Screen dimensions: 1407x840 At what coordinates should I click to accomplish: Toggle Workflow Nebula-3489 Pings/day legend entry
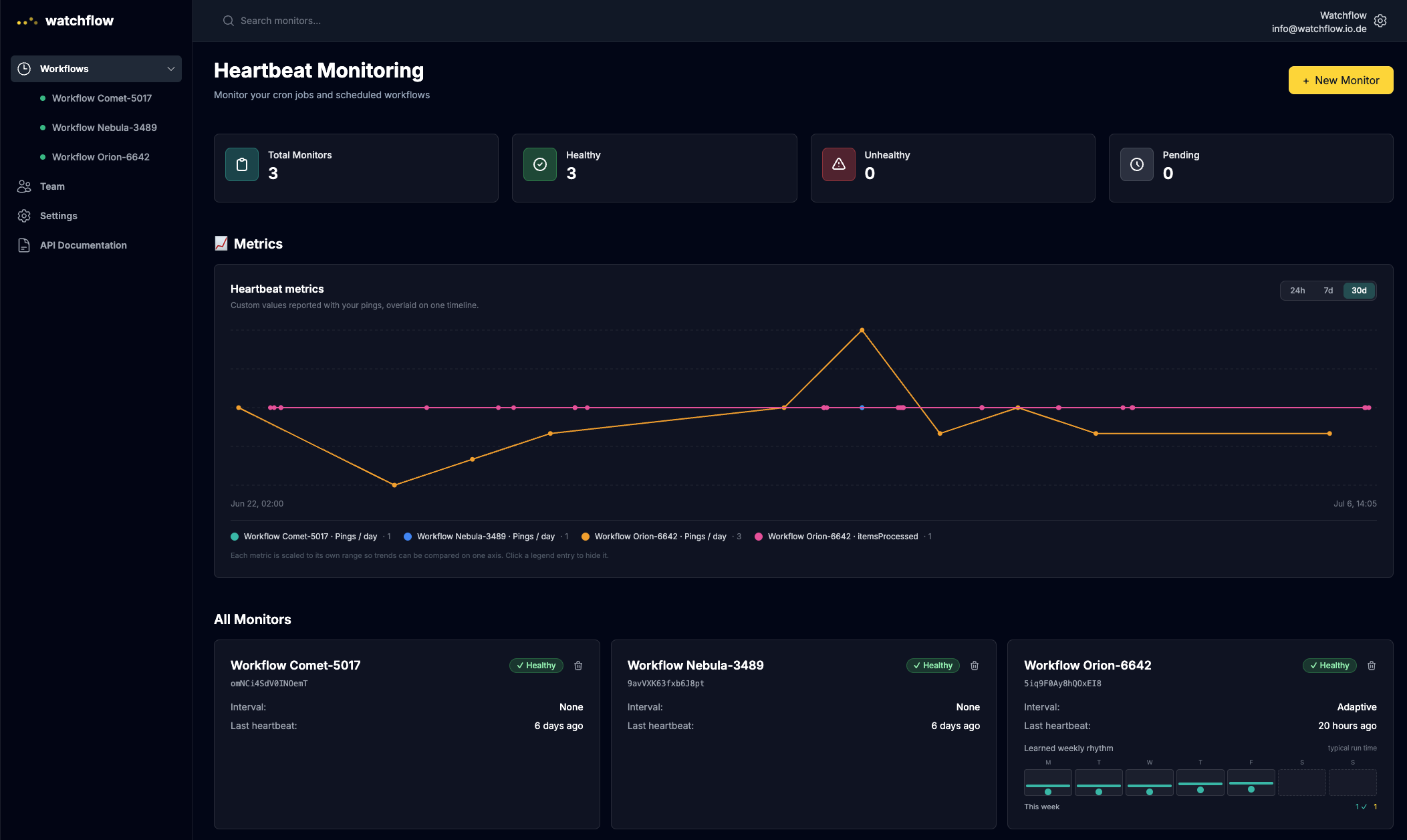(x=486, y=537)
